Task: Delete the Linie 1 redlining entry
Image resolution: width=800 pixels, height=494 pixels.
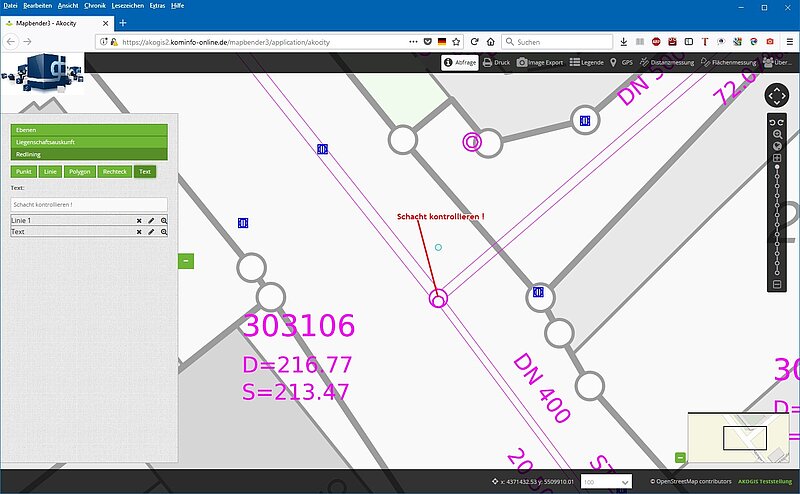Action: coord(139,220)
